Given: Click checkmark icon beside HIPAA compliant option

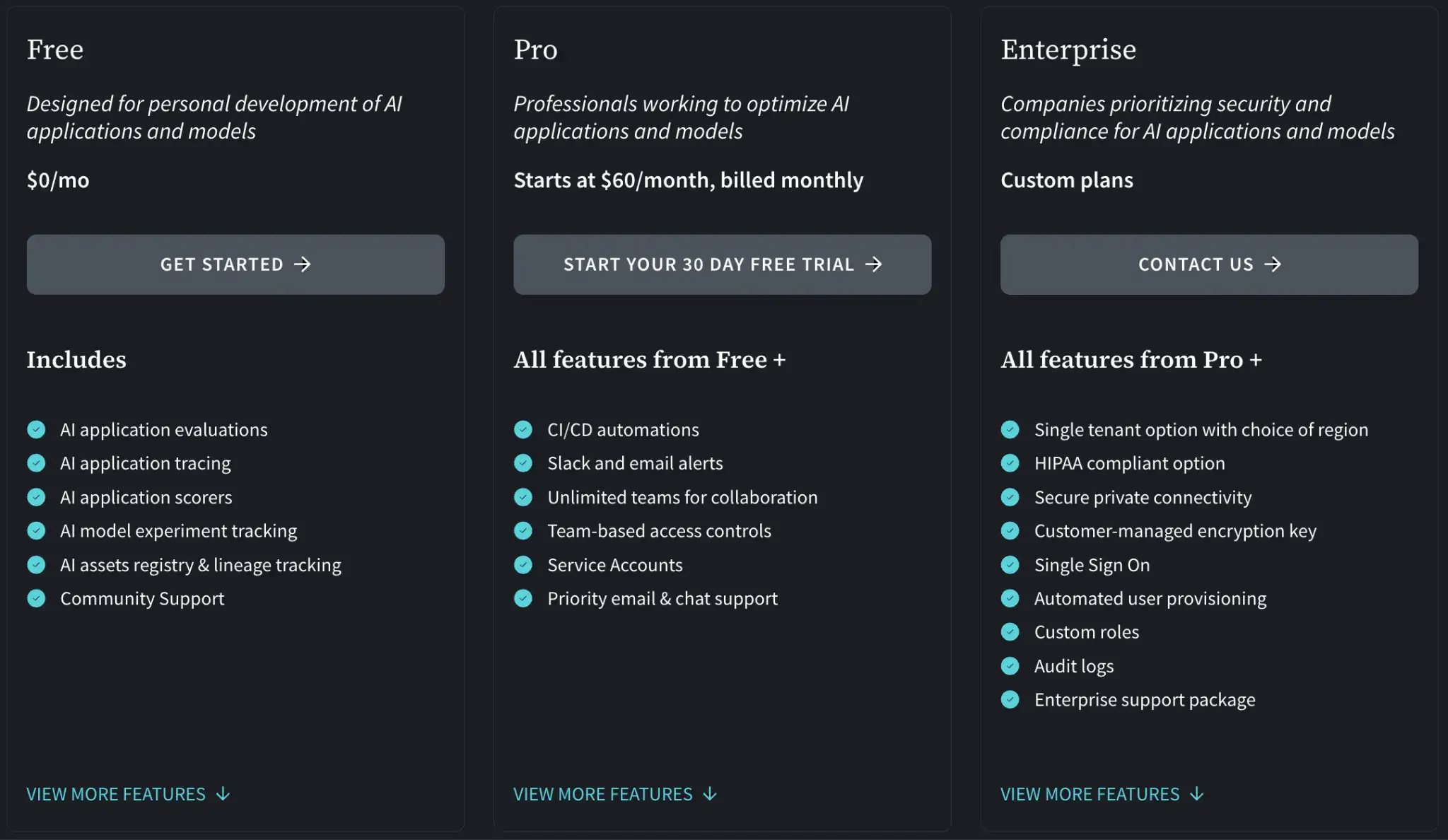Looking at the screenshot, I should point(1010,463).
